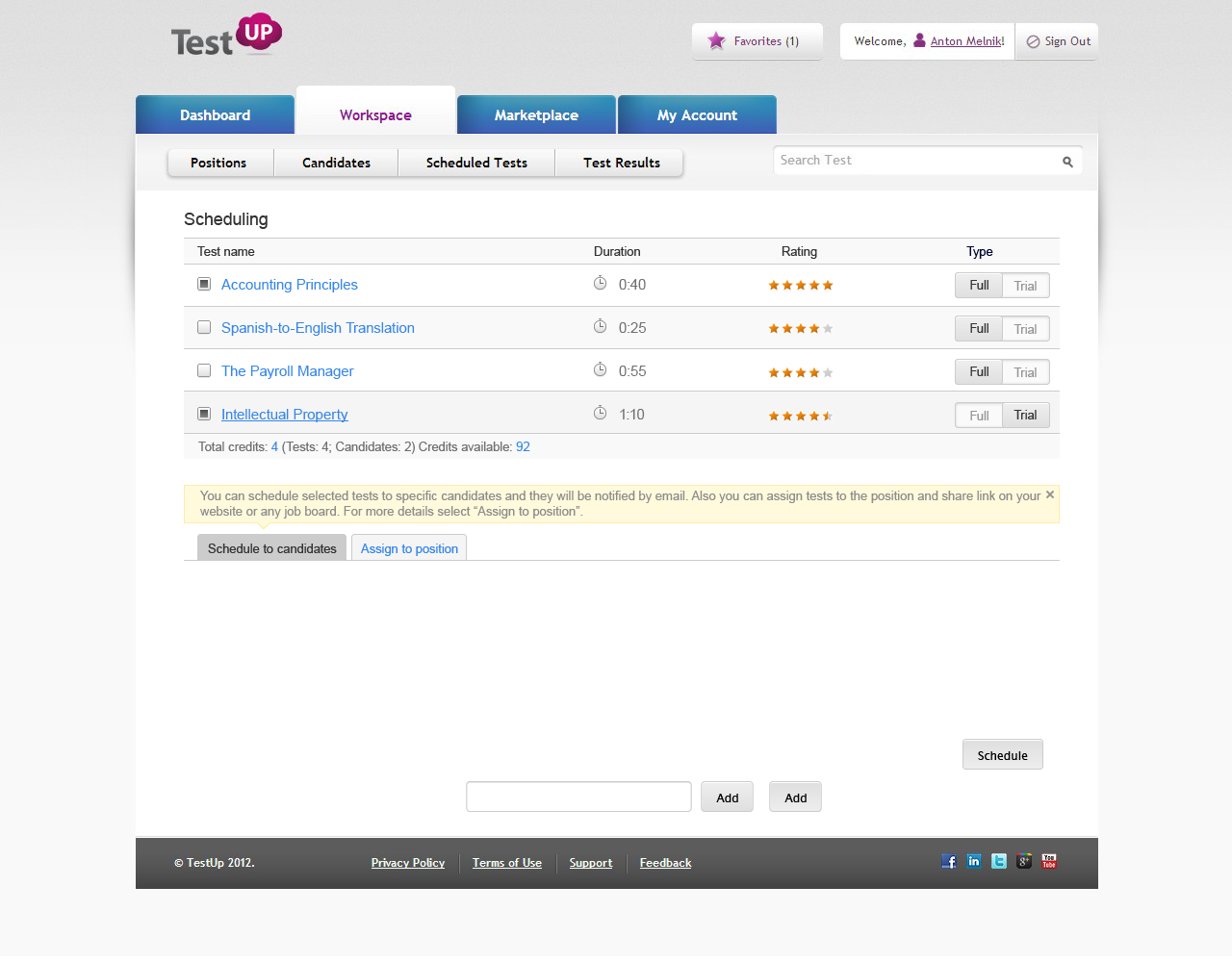Open the Twitter icon in footer
Viewport: 1232px width, 962px height.
[x=999, y=861]
